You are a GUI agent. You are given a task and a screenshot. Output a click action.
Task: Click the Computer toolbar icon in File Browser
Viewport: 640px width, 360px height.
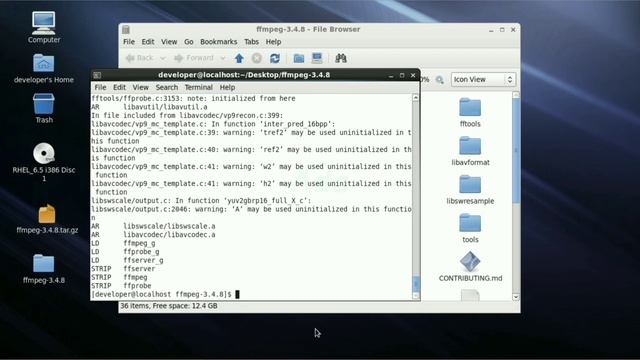[317, 58]
